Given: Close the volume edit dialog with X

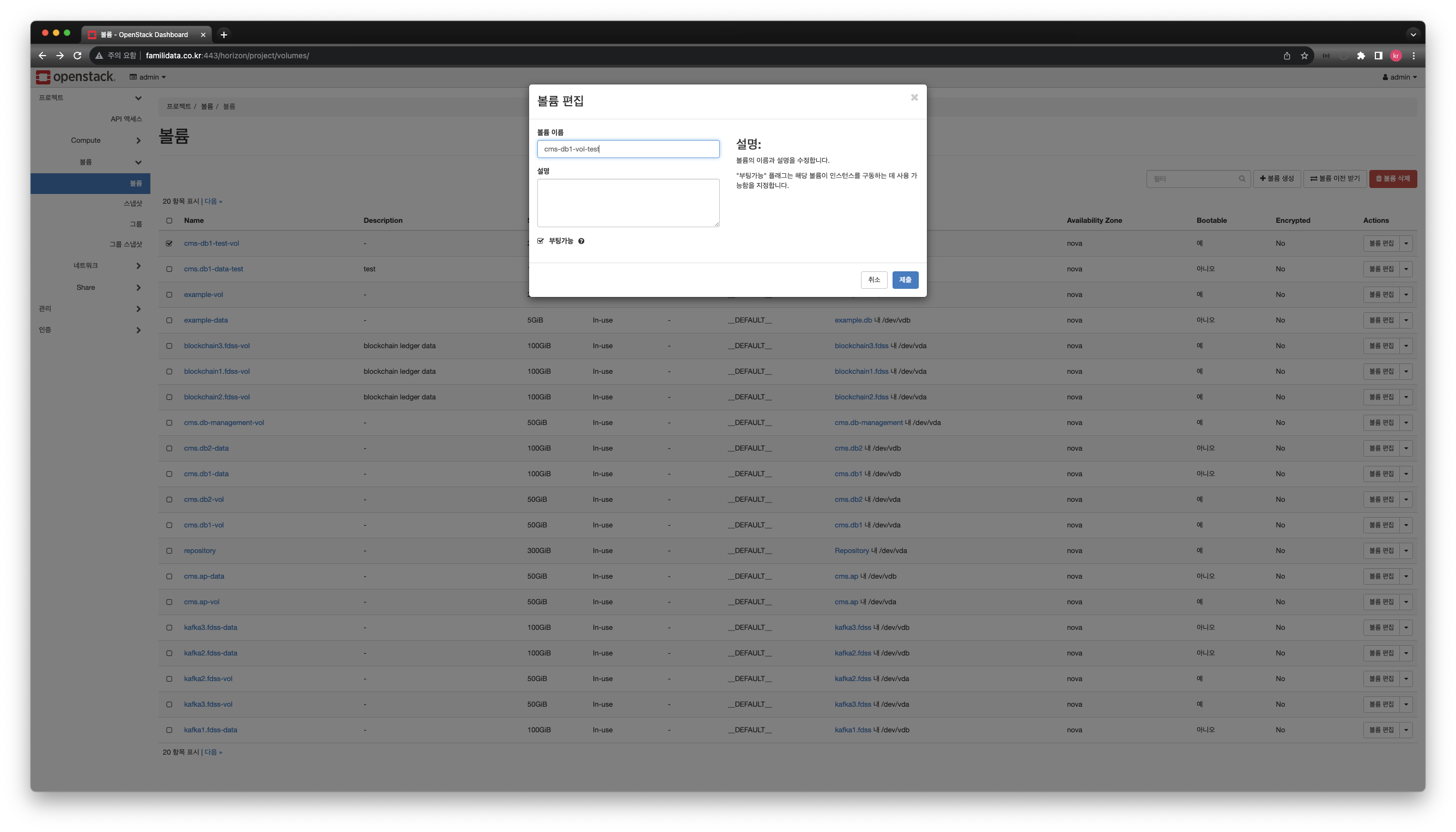Looking at the screenshot, I should [x=914, y=98].
